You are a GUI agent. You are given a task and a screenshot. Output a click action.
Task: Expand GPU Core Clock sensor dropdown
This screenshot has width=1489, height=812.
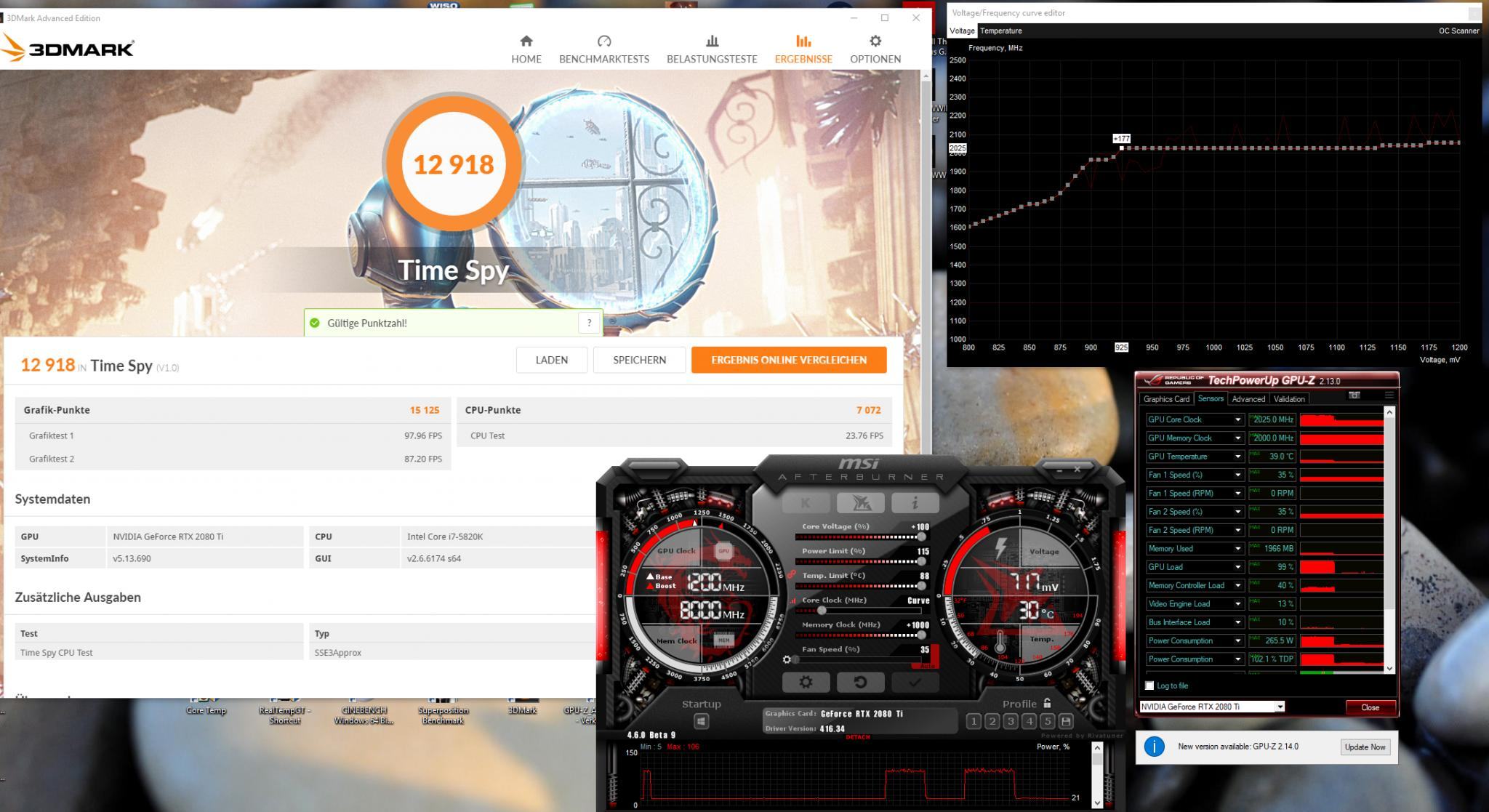pyautogui.click(x=1237, y=419)
